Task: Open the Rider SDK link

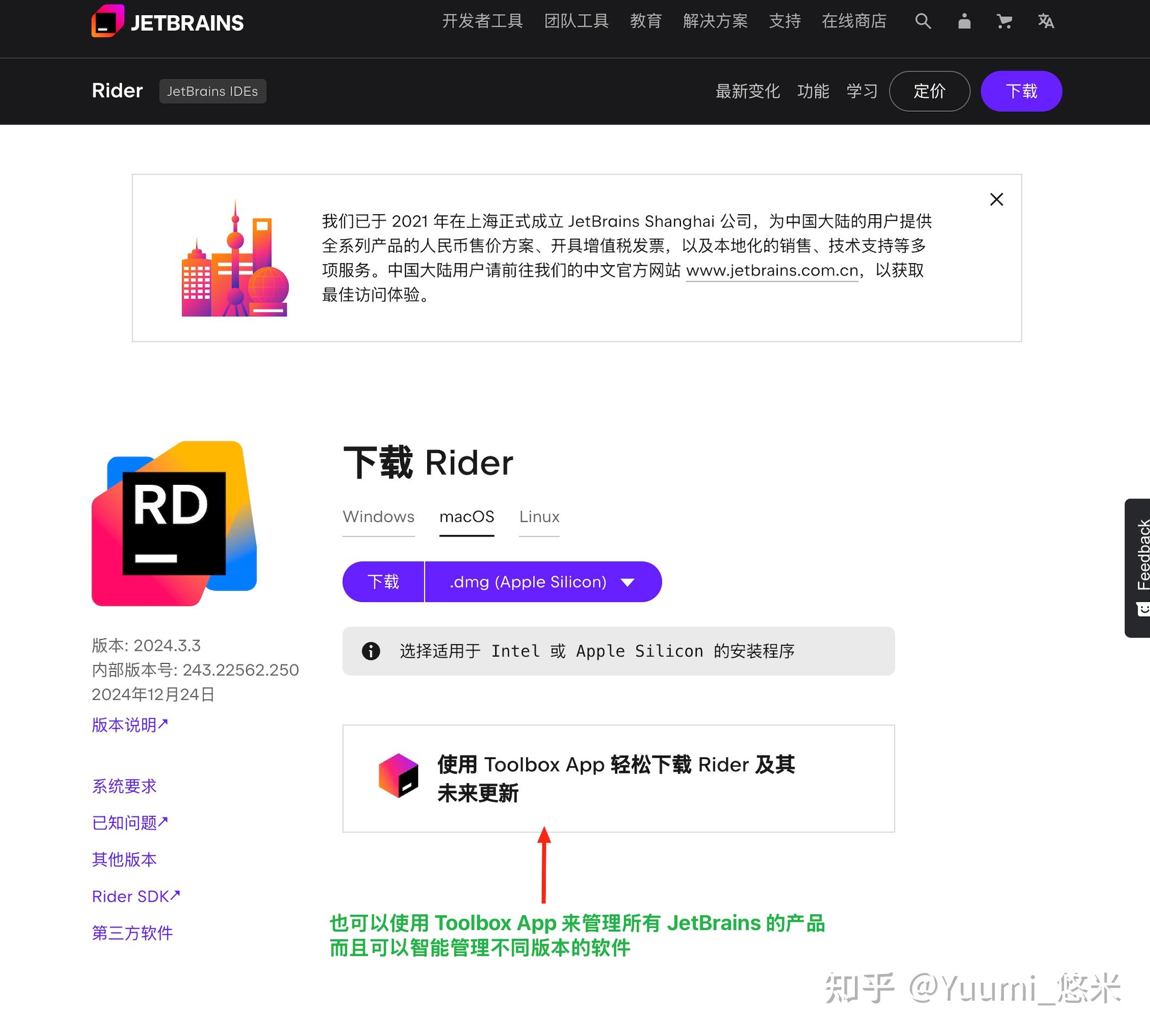Action: (135, 895)
